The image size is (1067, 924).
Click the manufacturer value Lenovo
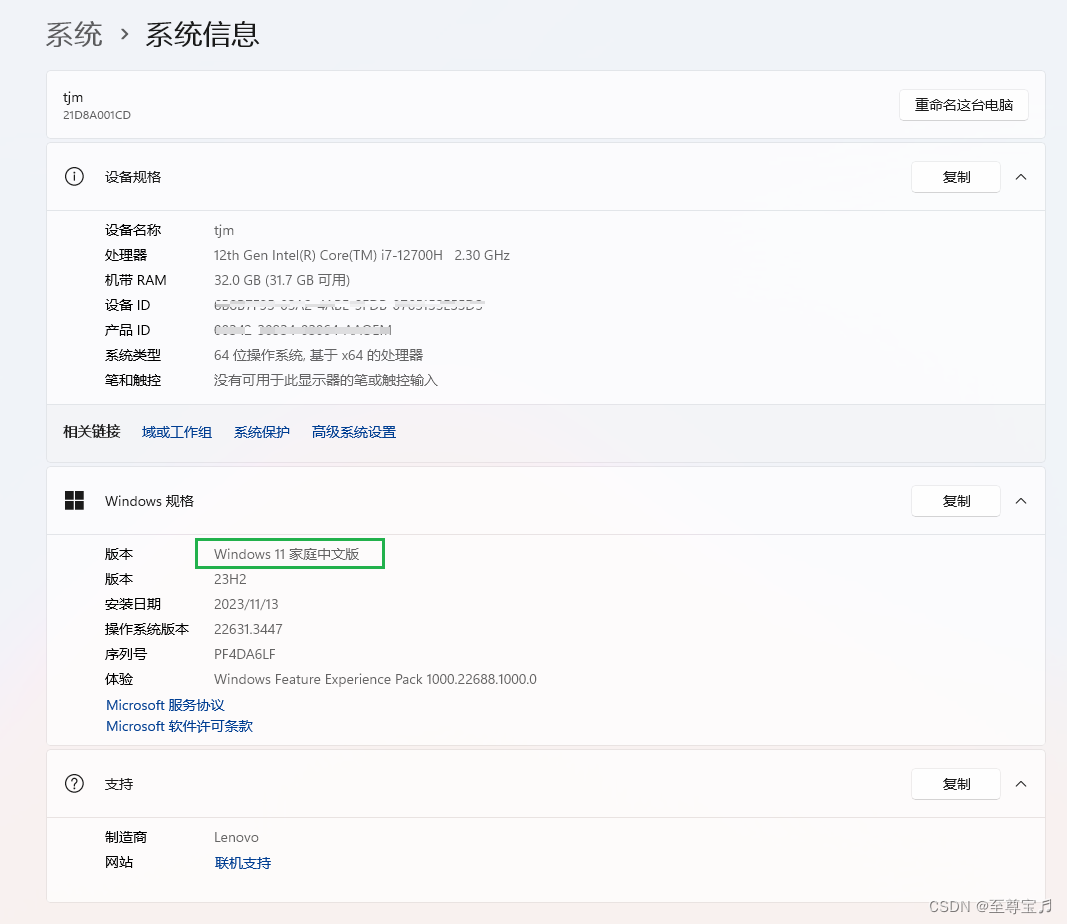(236, 837)
